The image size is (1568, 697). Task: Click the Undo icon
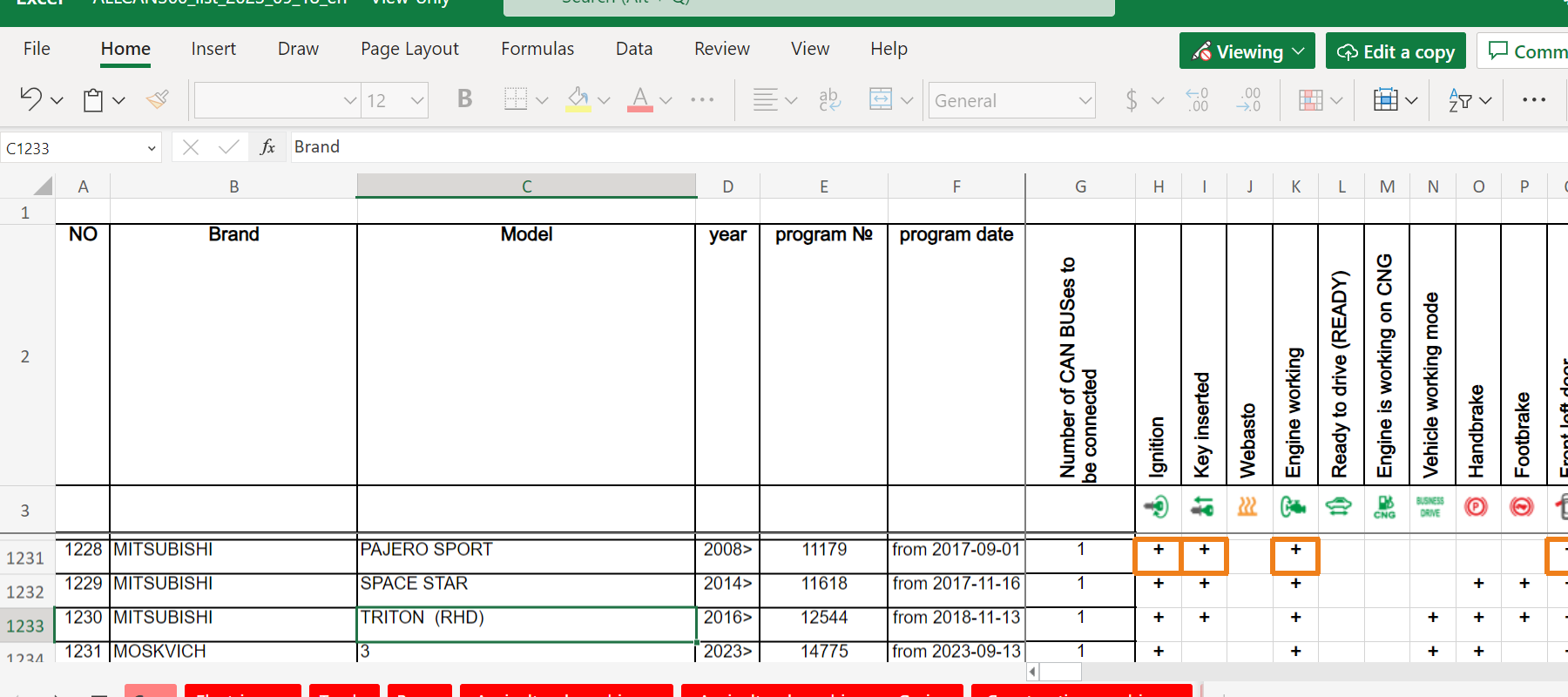(30, 99)
